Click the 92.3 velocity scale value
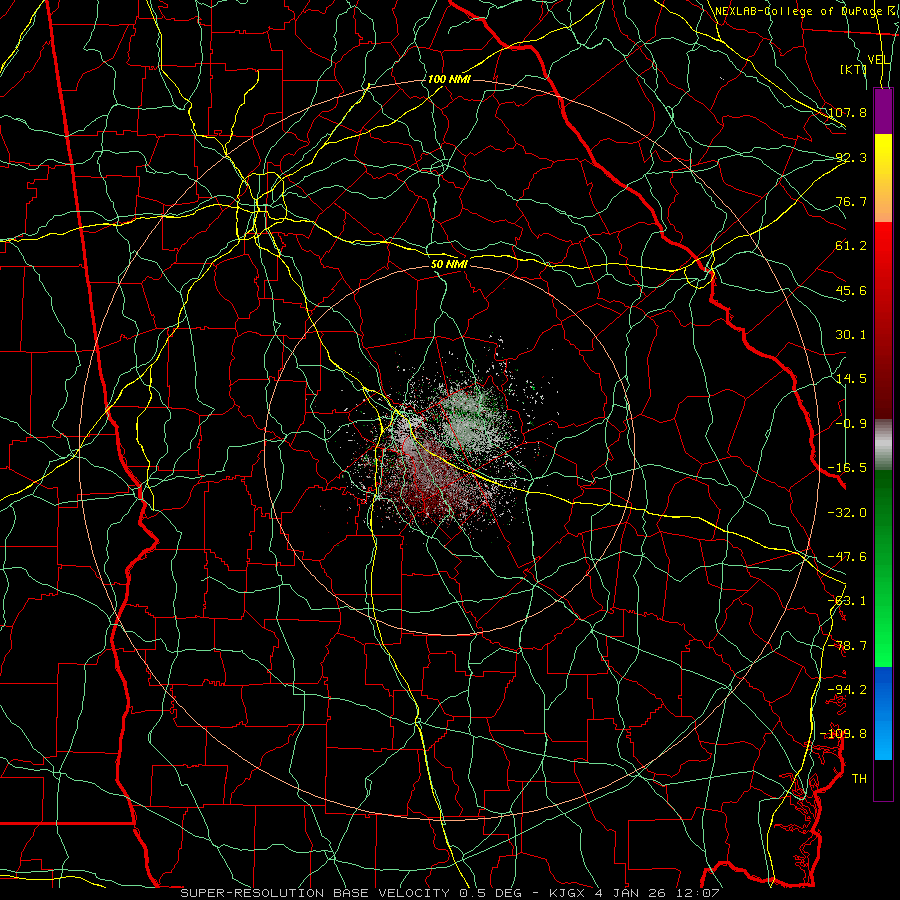 851,157
